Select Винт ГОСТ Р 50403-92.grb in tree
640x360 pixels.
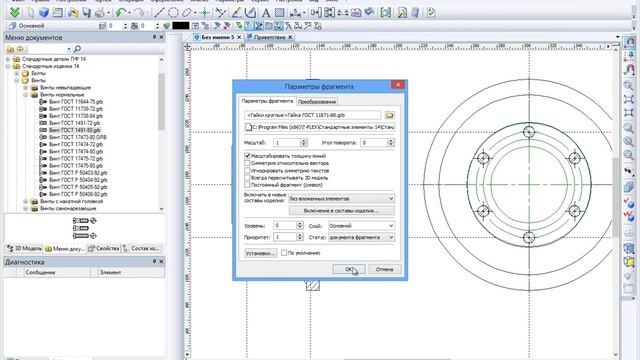coord(78,173)
